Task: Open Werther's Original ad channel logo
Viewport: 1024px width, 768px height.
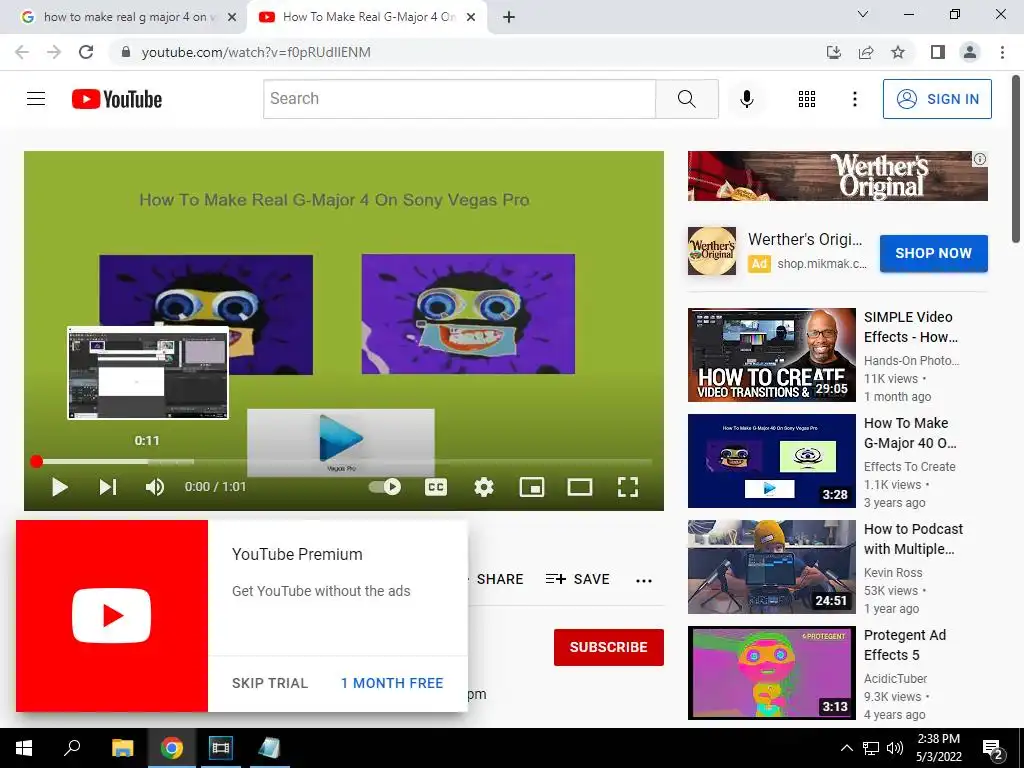Action: point(712,251)
